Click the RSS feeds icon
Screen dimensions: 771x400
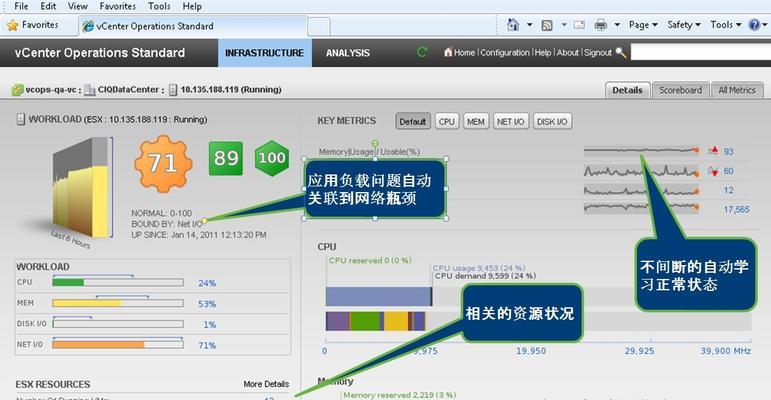point(547,25)
